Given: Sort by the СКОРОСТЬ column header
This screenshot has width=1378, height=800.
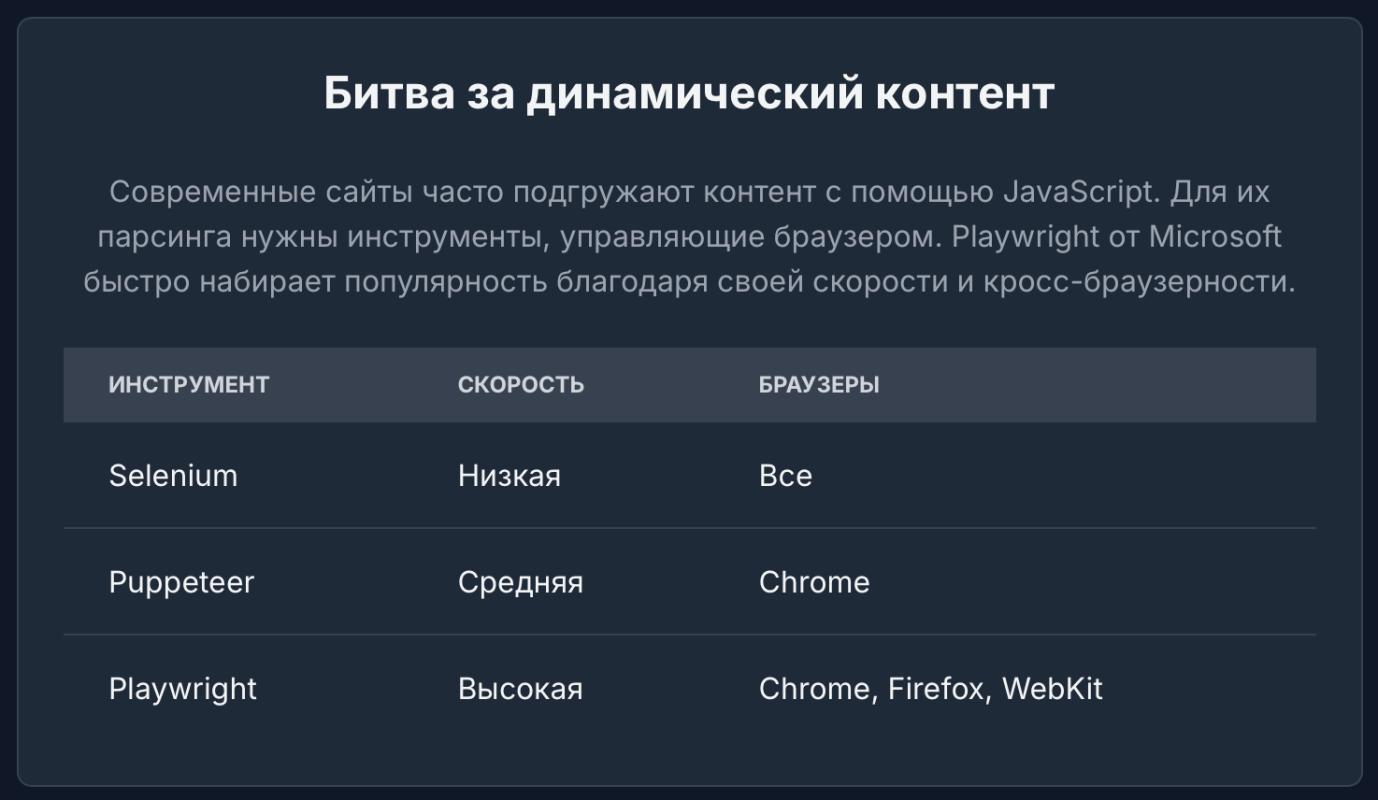Looking at the screenshot, I should tap(521, 385).
